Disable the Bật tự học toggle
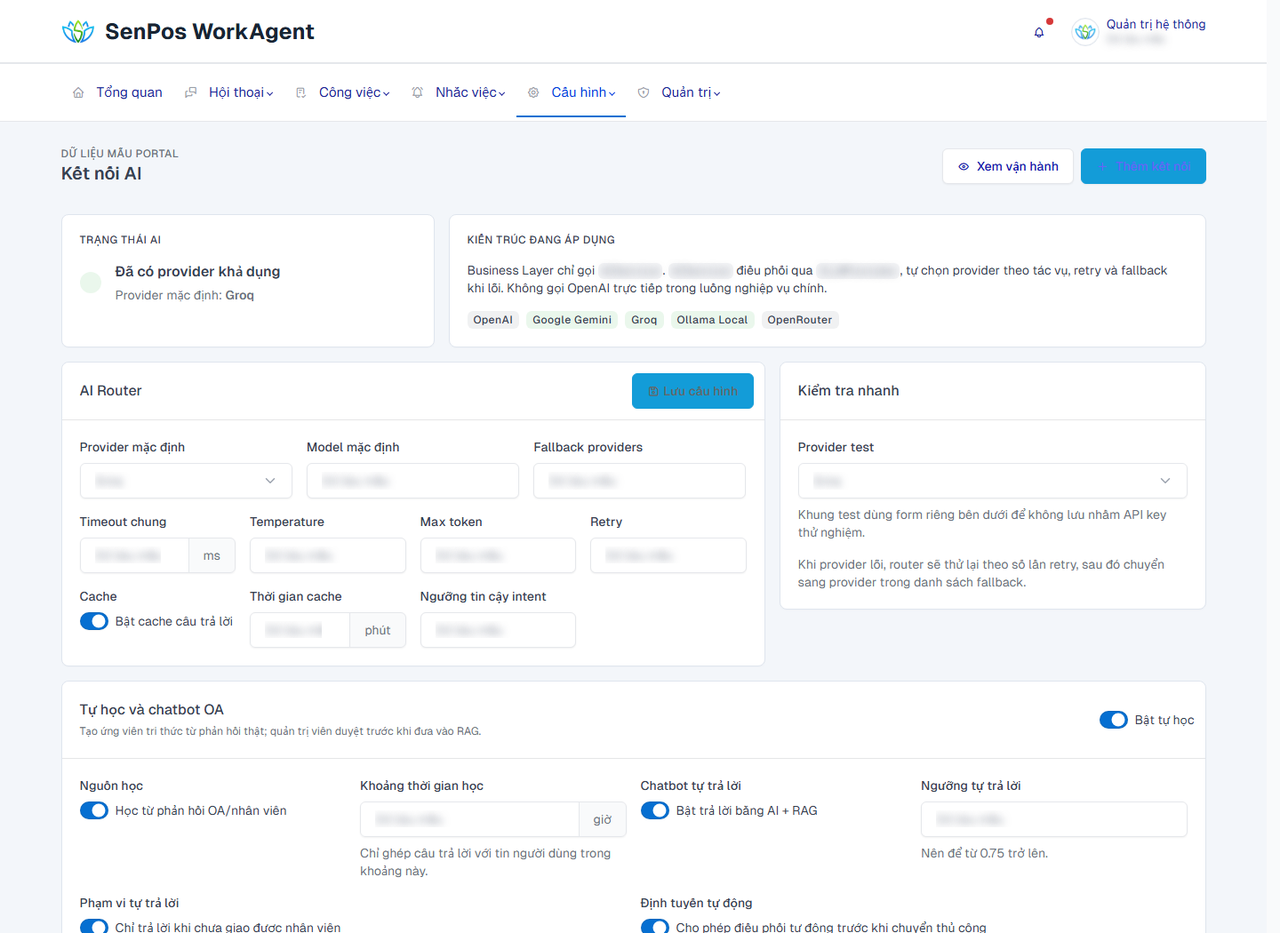Screen dimensions: 1280x933 pyautogui.click(x=1113, y=720)
